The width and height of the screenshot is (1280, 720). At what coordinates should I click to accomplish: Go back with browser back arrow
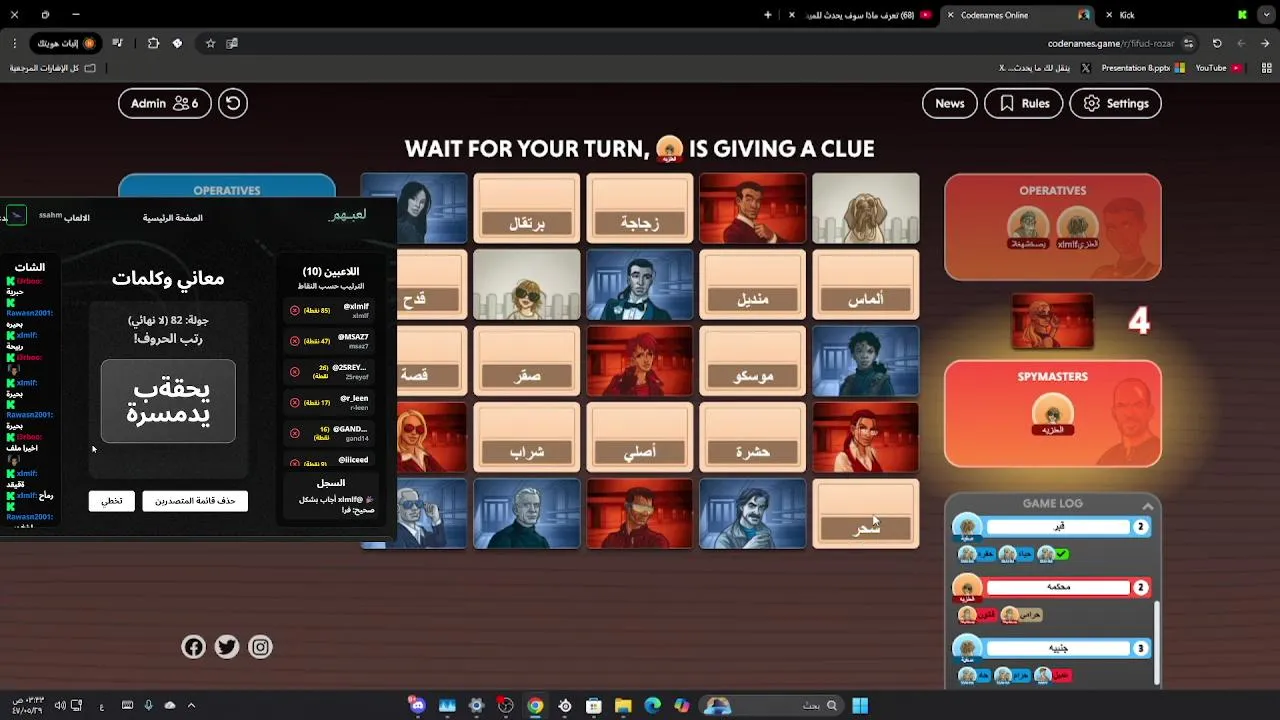click(x=1265, y=43)
